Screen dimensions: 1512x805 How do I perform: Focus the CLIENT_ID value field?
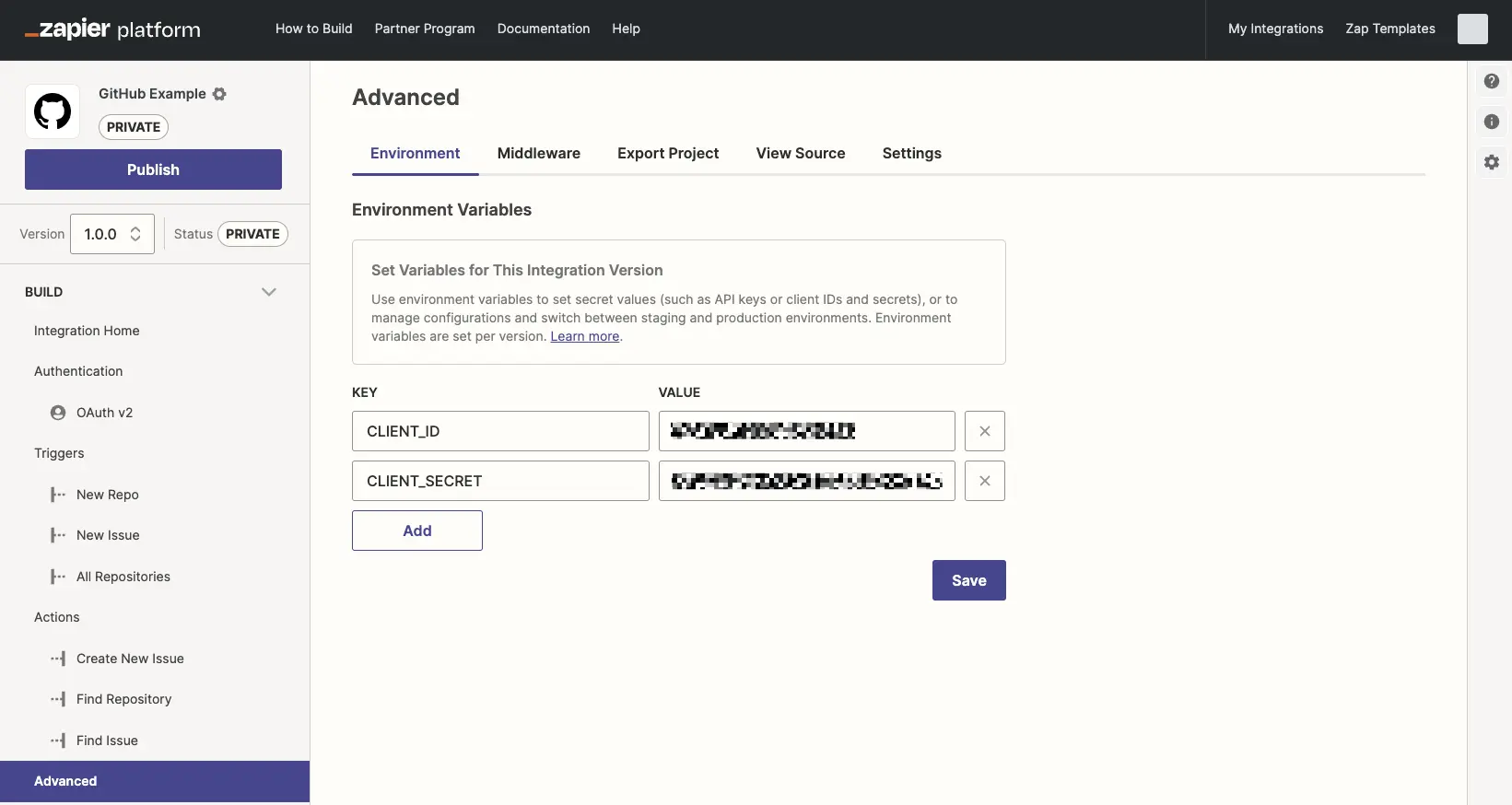tap(807, 431)
